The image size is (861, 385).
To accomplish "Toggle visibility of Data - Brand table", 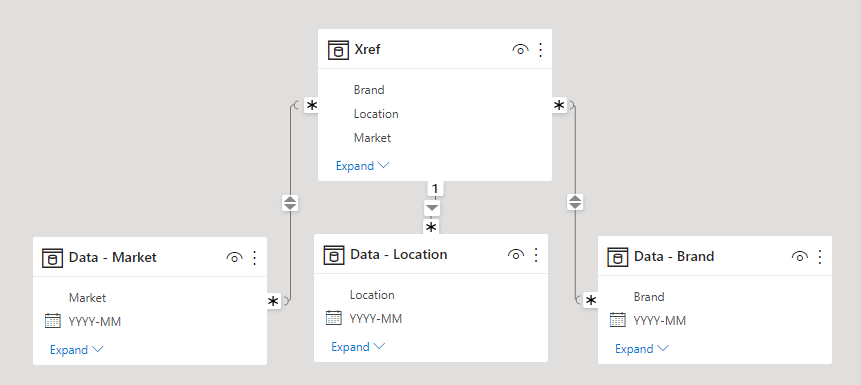I will pyautogui.click(x=800, y=257).
